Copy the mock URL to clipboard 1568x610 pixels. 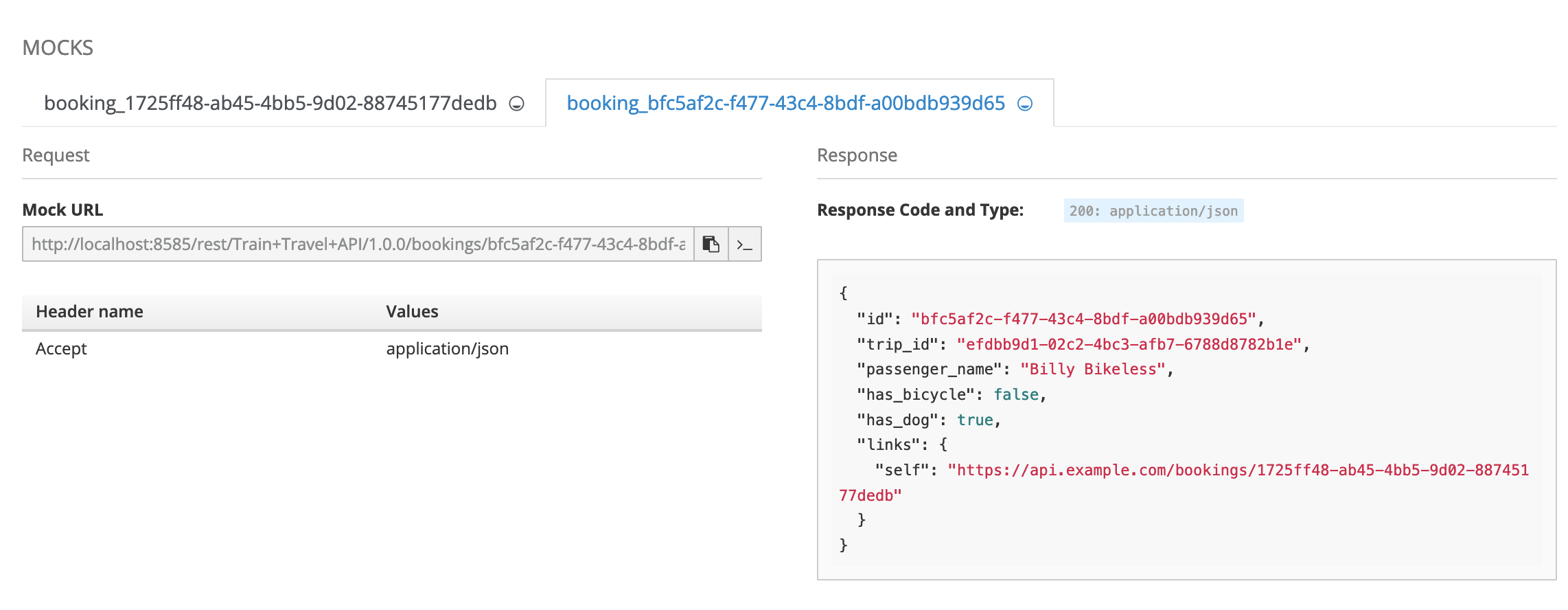(711, 245)
